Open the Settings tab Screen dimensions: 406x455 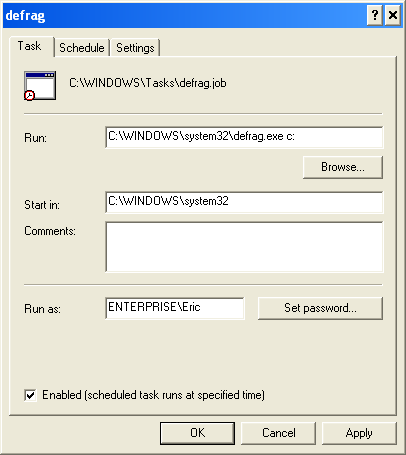point(135,48)
